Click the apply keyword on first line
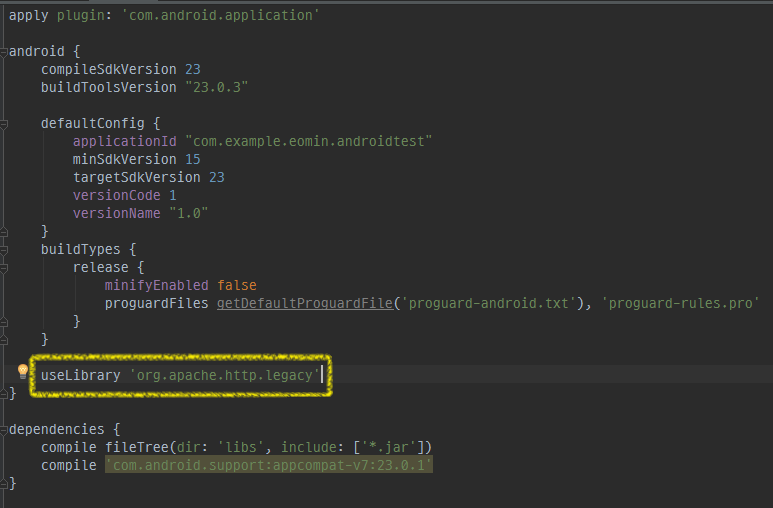 coord(29,15)
